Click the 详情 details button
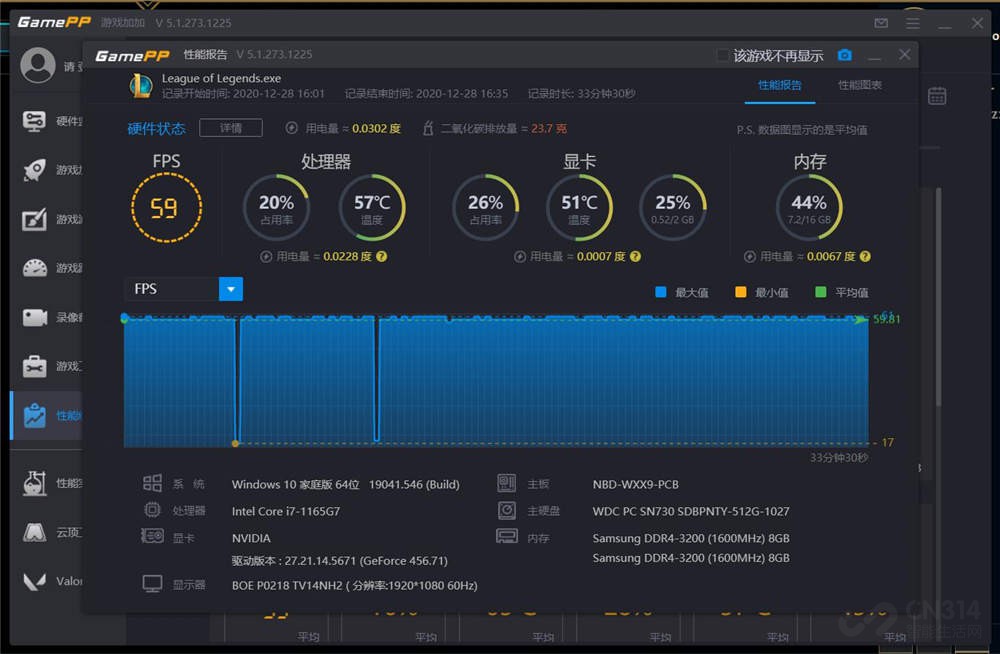This screenshot has height=654, width=1000. [x=231, y=128]
